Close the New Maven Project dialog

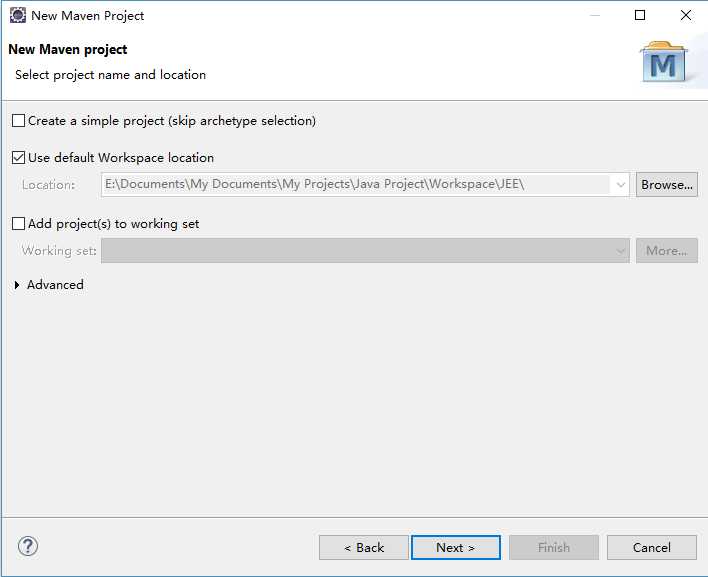coord(685,15)
